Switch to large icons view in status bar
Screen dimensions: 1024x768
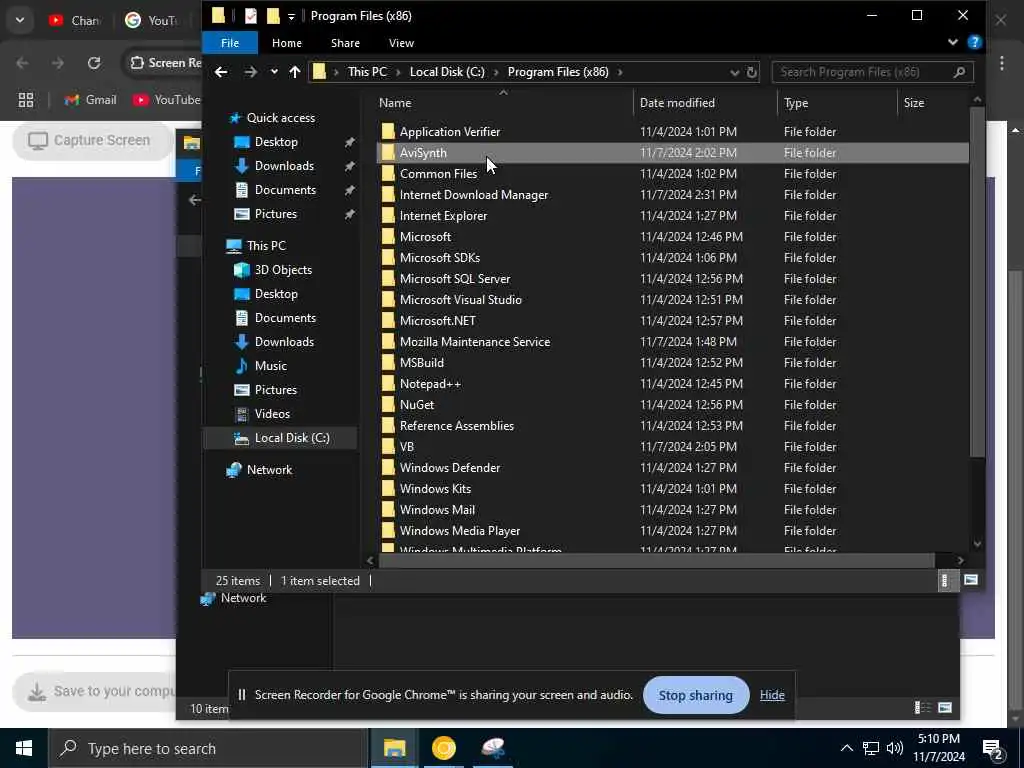(x=971, y=580)
